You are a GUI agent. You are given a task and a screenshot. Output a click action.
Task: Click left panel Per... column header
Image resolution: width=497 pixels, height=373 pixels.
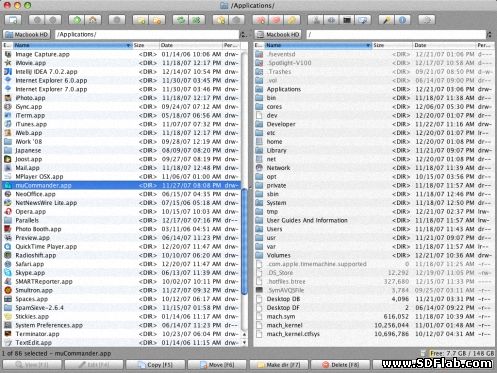(231, 45)
